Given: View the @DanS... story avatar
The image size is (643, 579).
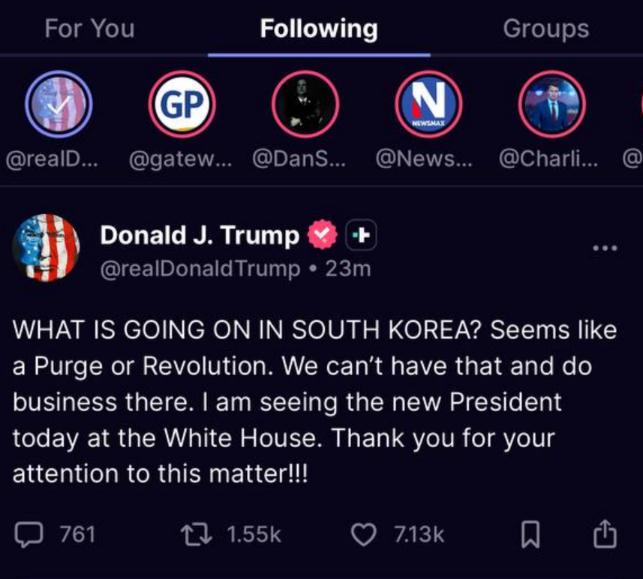Looking at the screenshot, I should [305, 105].
